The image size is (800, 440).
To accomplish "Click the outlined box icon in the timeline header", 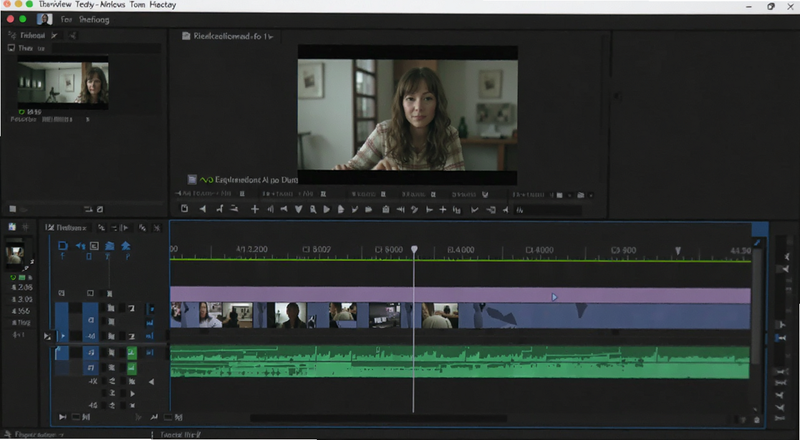I will point(94,246).
